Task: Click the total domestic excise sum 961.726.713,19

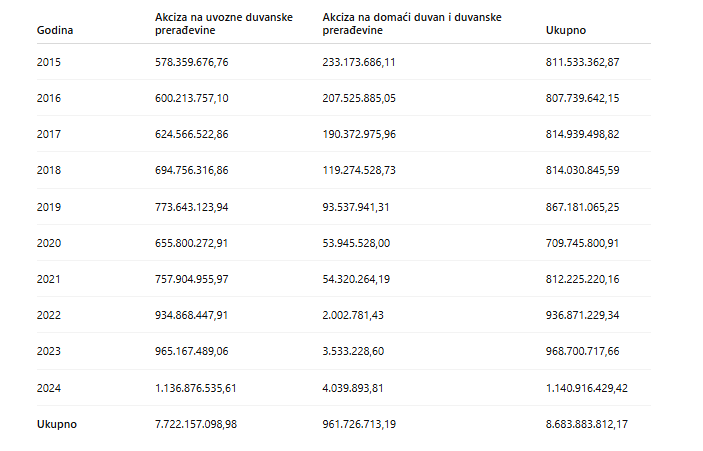Action: [x=359, y=424]
